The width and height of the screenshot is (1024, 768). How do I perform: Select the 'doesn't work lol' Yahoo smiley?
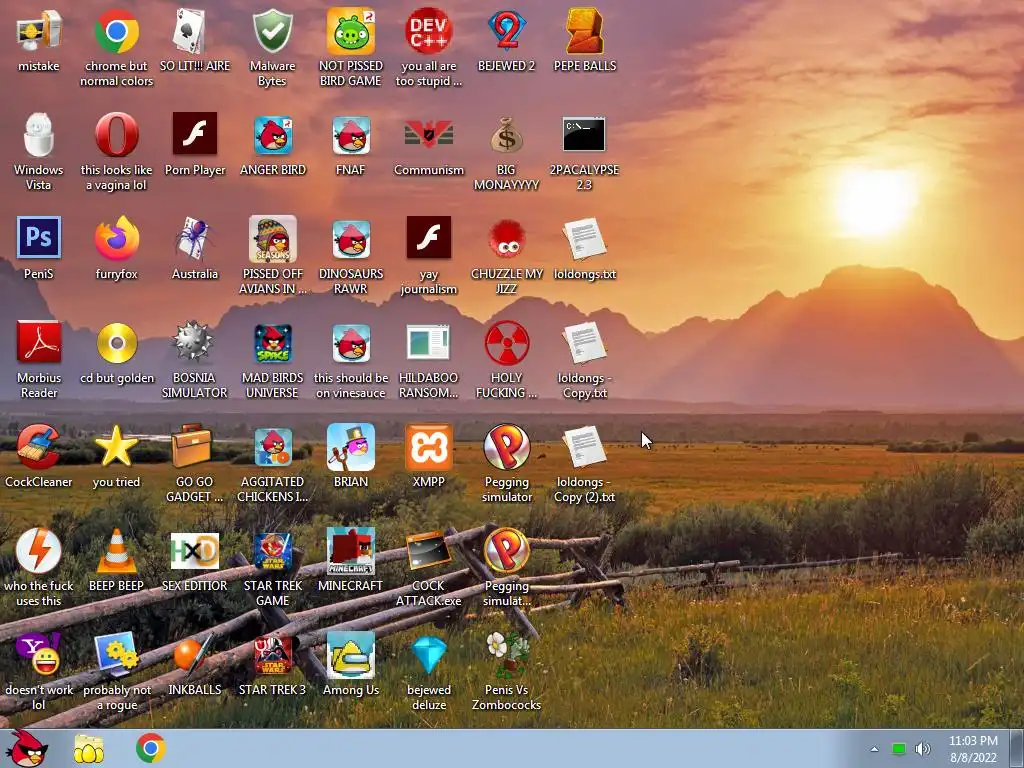tap(39, 654)
